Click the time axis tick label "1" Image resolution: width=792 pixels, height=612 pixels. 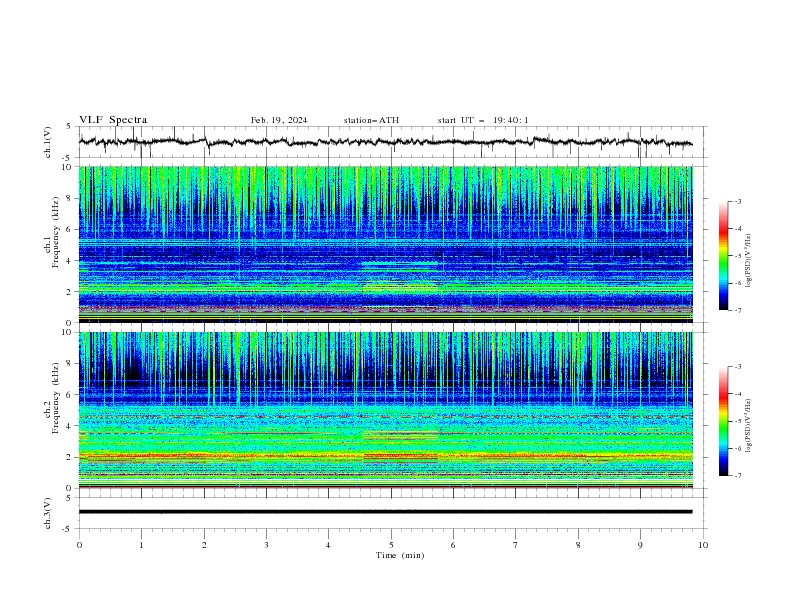pos(141,545)
